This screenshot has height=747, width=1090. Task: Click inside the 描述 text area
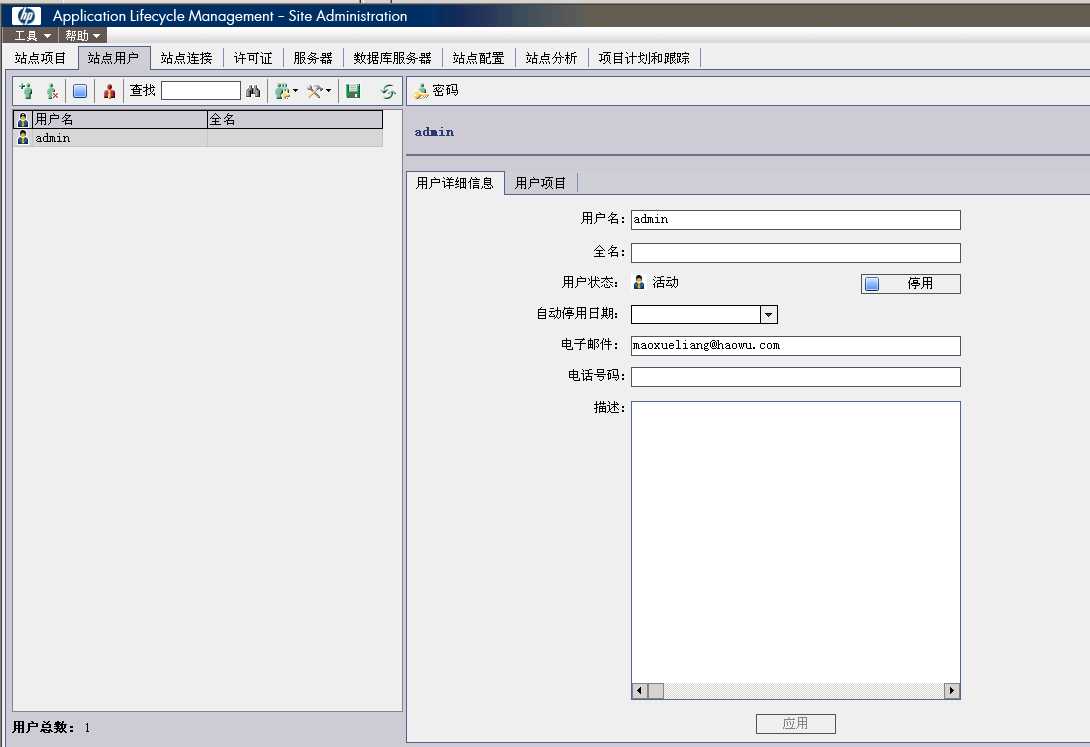click(795, 542)
